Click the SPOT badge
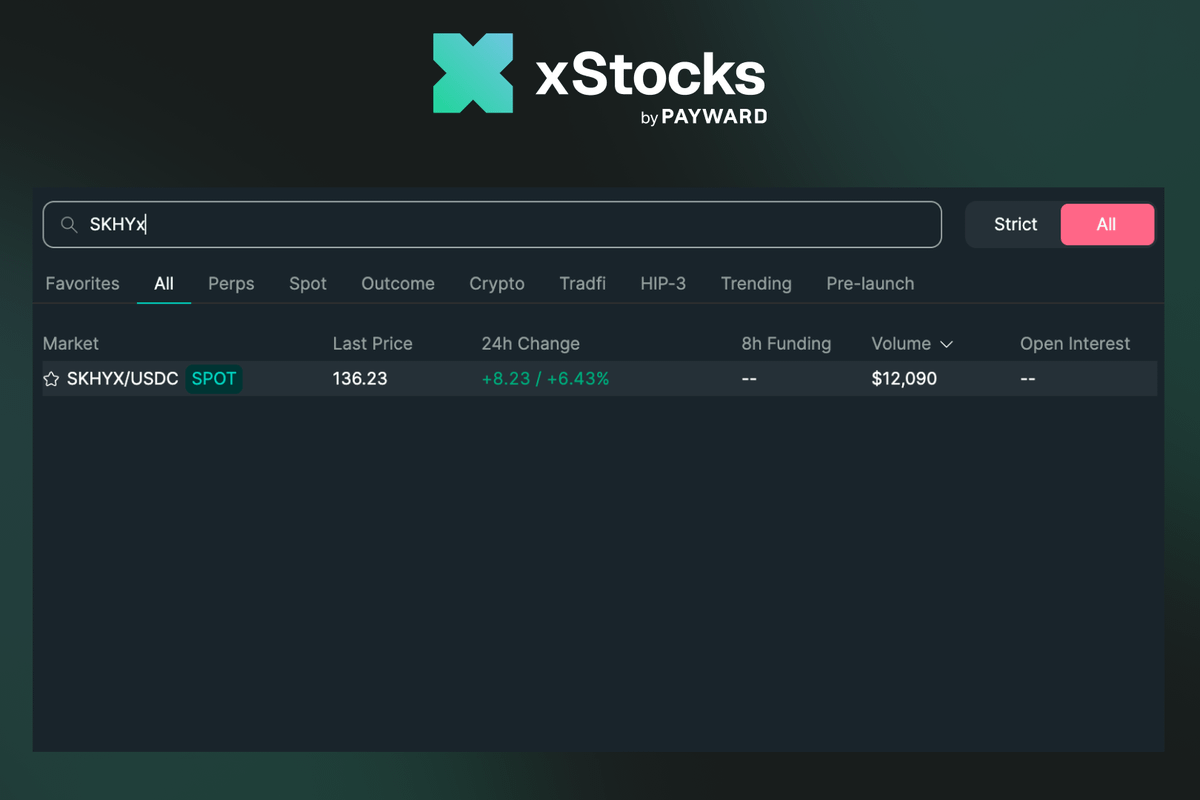The height and width of the screenshot is (800, 1200). click(x=214, y=379)
